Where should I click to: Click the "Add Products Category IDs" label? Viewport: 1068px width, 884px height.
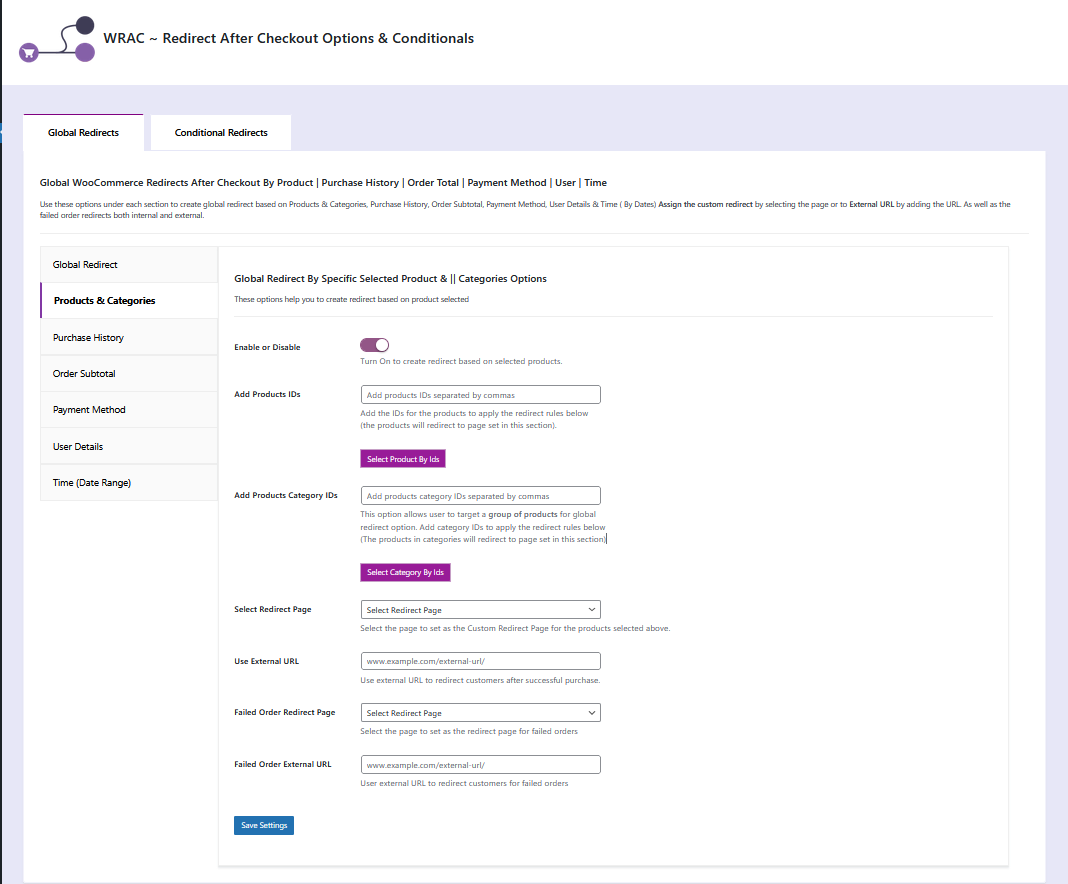point(286,495)
